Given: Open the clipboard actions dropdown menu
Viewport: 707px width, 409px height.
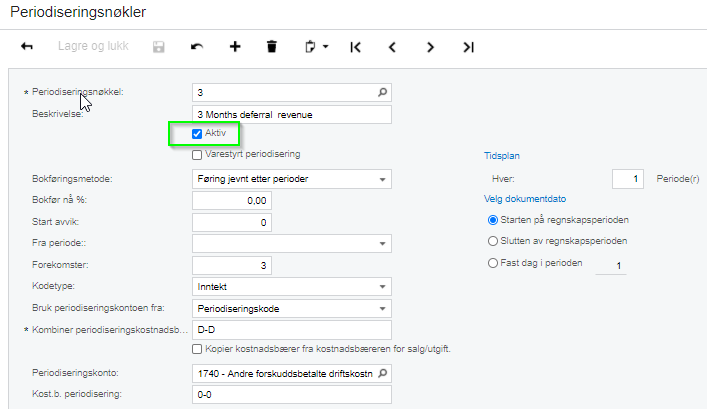Looking at the screenshot, I should pos(316,46).
